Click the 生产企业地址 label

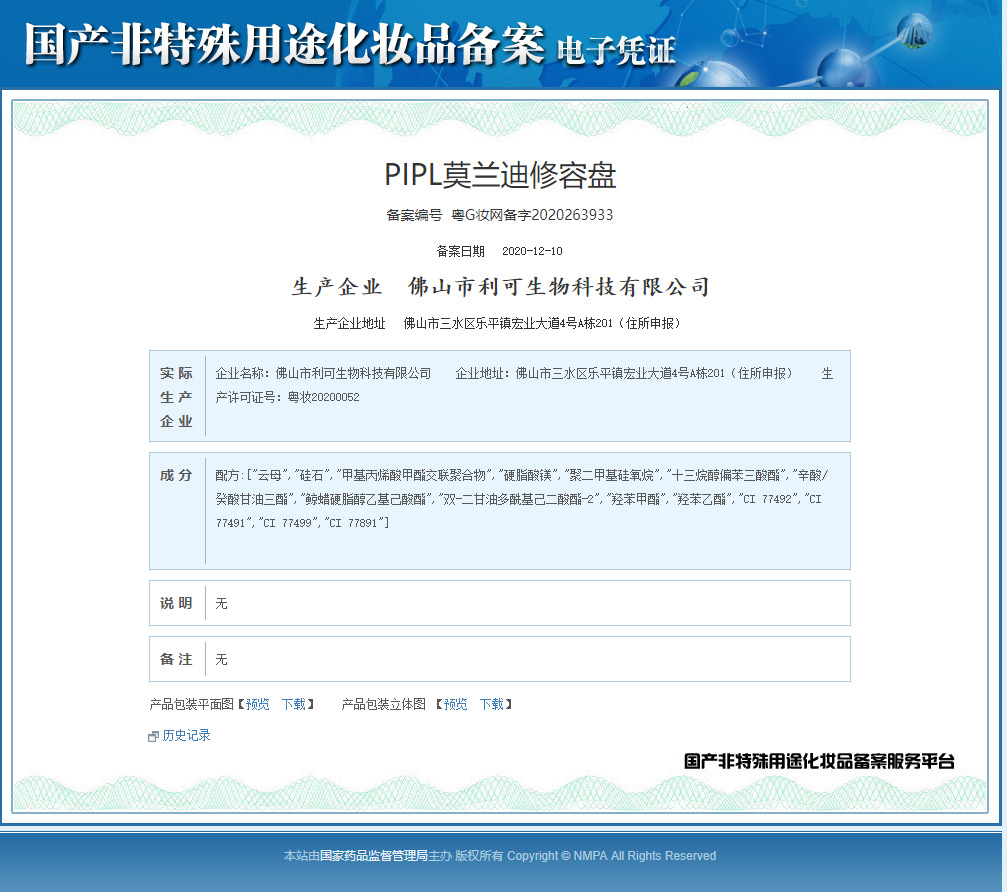click(349, 323)
